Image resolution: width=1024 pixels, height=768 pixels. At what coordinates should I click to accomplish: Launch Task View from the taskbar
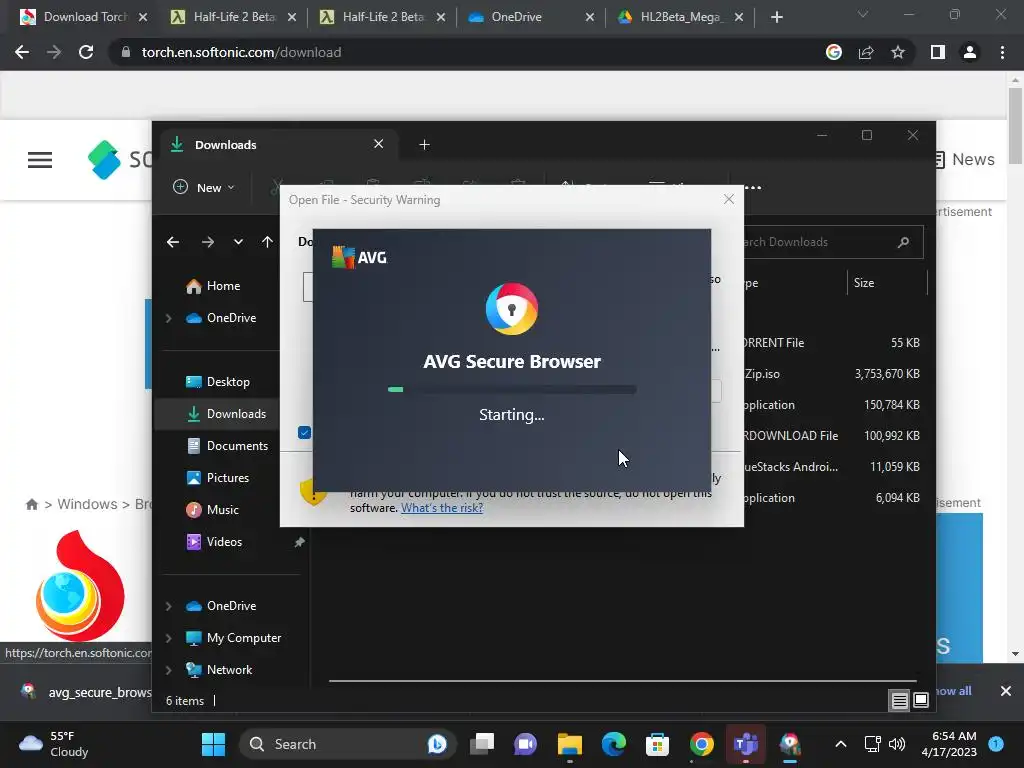[x=482, y=744]
